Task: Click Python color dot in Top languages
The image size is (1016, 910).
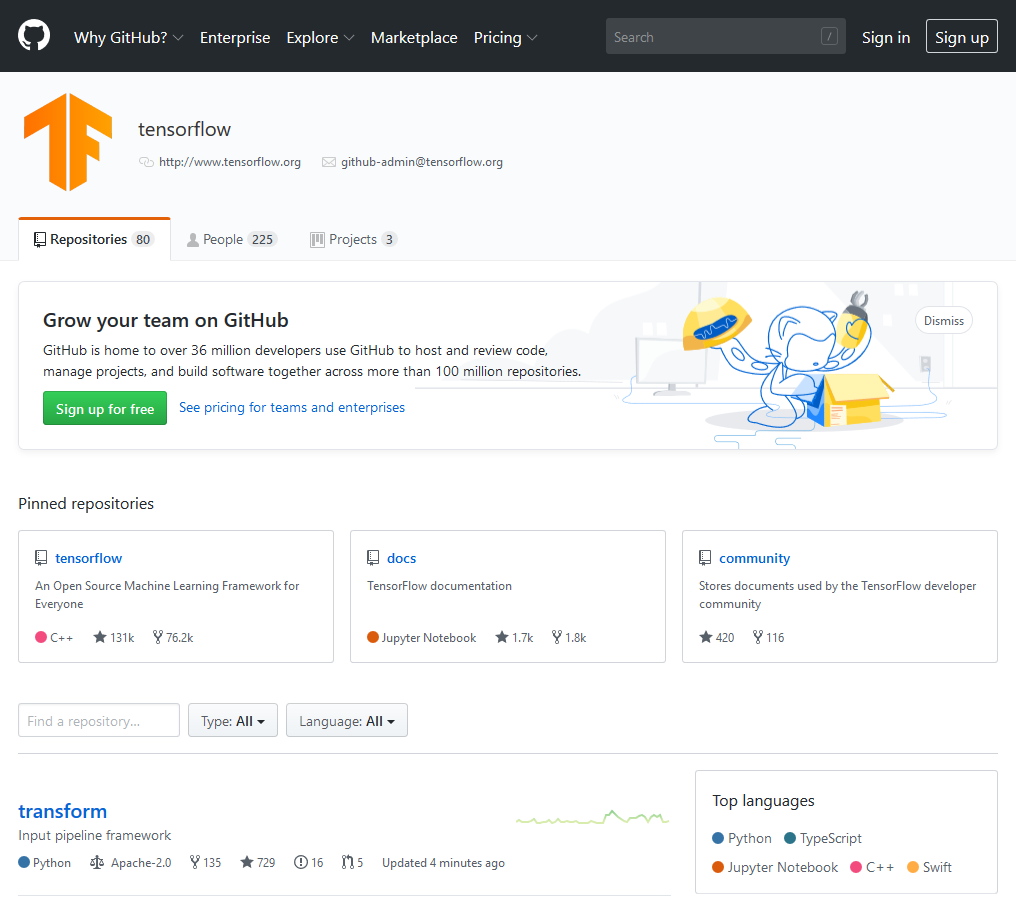Action: tap(718, 838)
